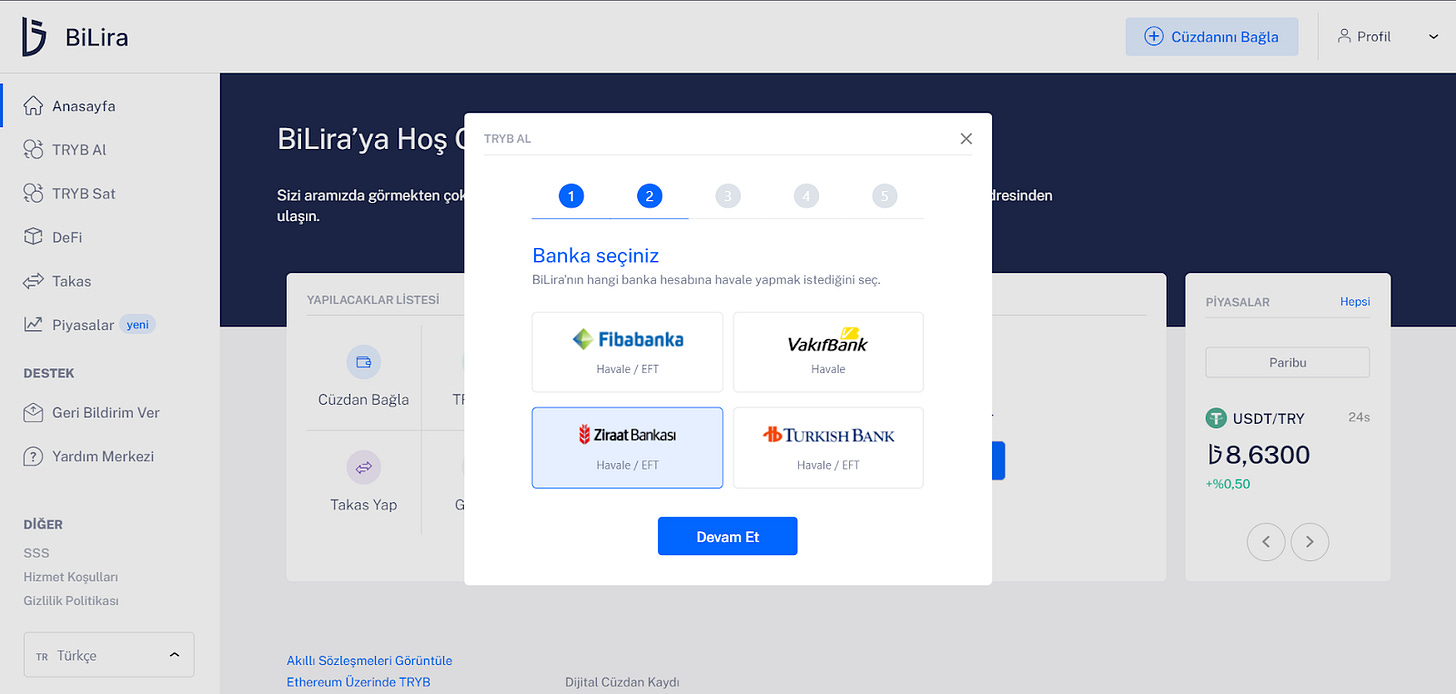The height and width of the screenshot is (694, 1456).
Task: Click the USDT Tether coin icon
Action: [1216, 418]
